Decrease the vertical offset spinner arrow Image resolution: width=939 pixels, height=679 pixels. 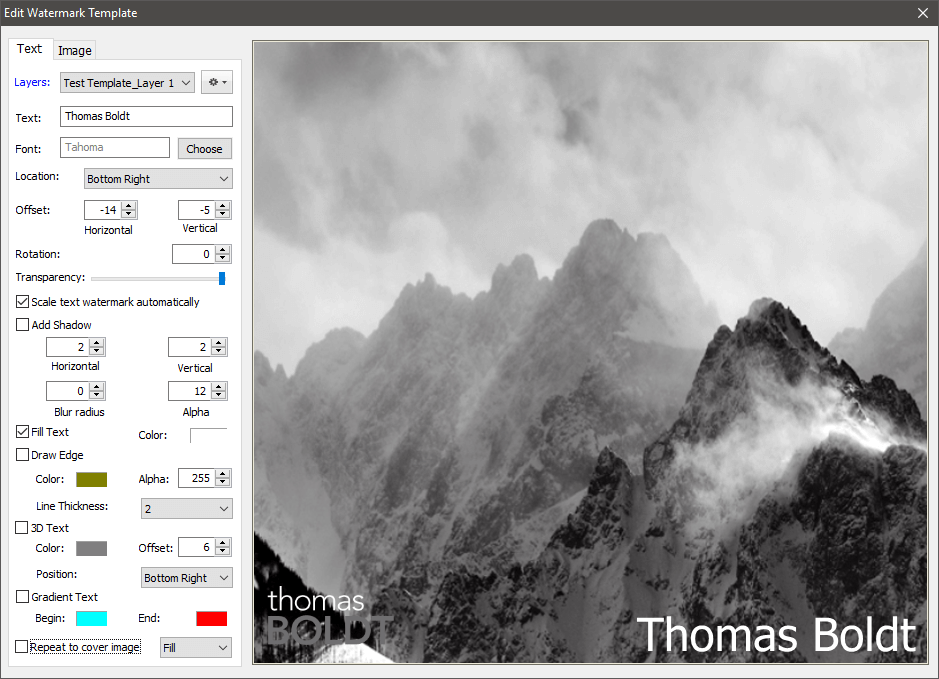223,214
